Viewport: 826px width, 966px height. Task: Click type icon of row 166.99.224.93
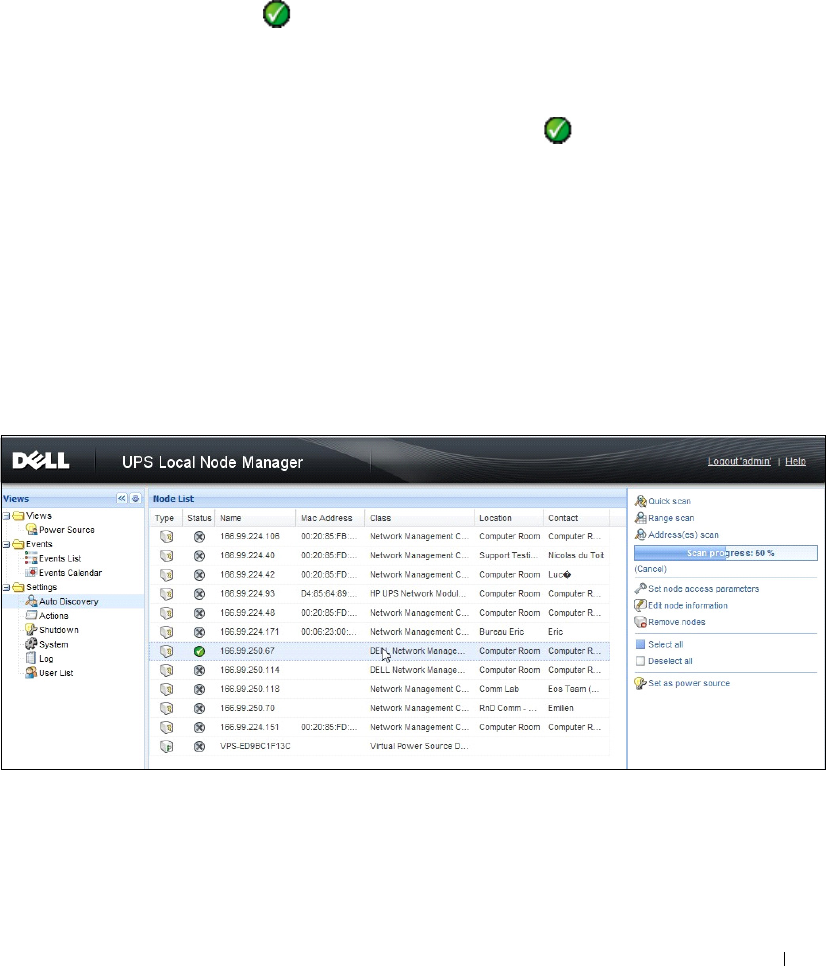coord(166,594)
